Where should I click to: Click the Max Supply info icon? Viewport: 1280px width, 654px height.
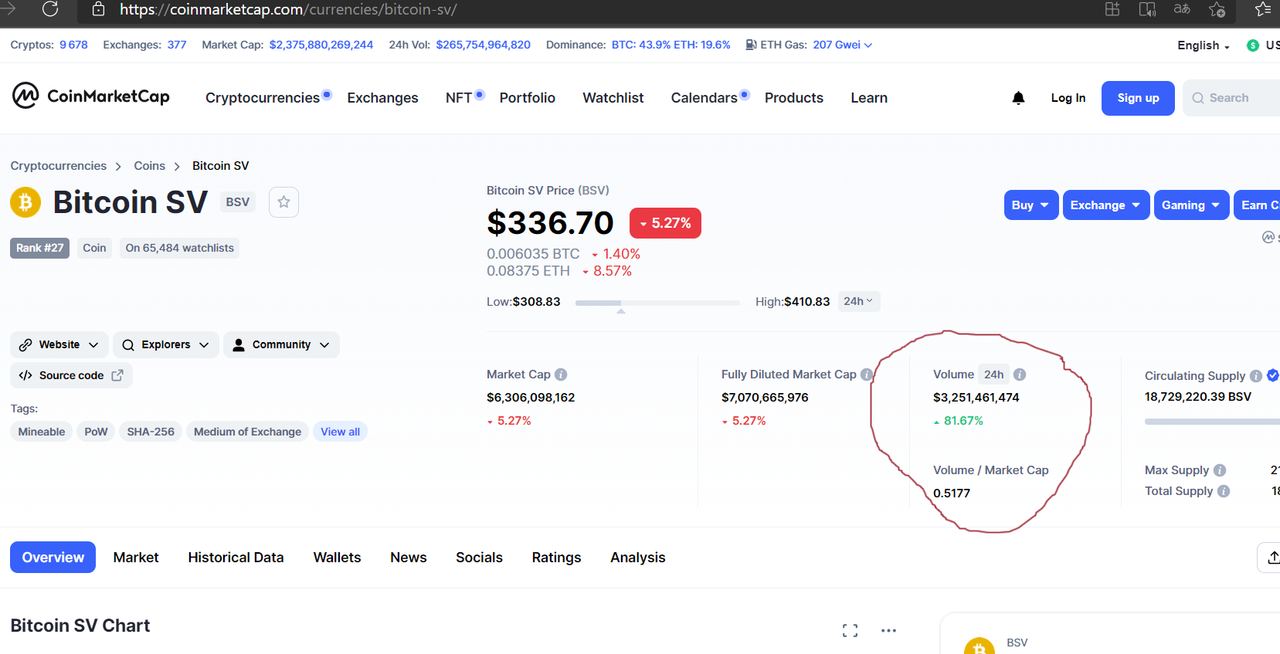coord(1220,470)
